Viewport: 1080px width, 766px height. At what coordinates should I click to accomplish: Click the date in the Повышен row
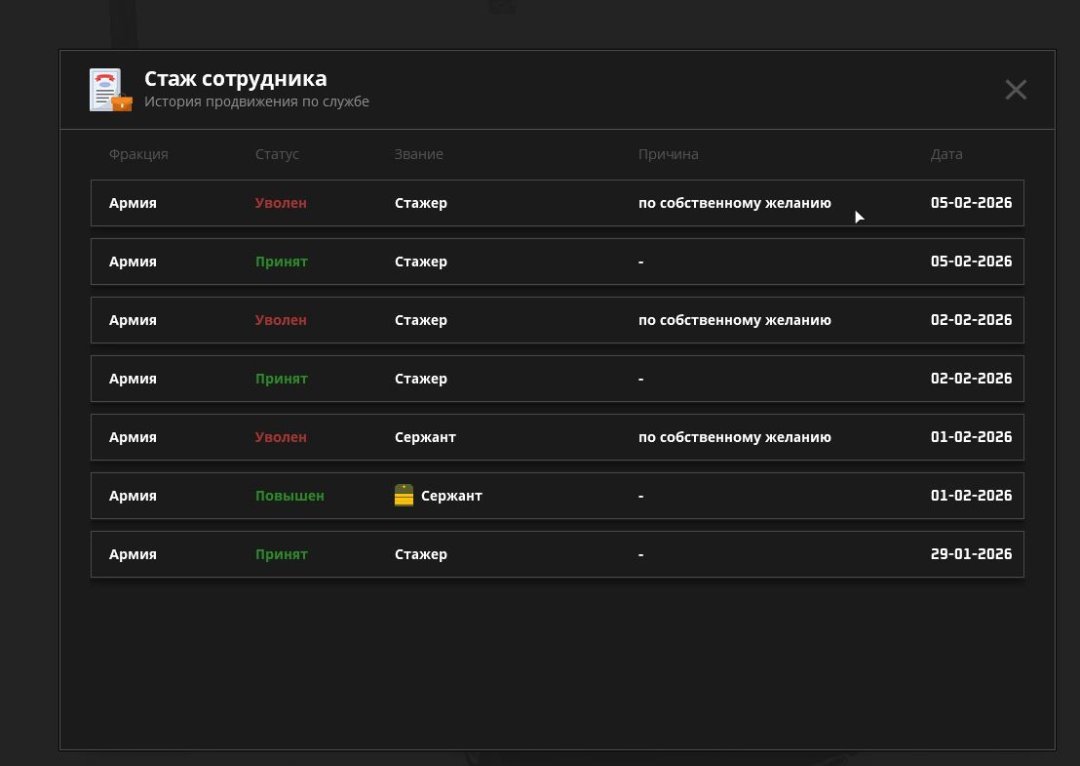pos(970,496)
